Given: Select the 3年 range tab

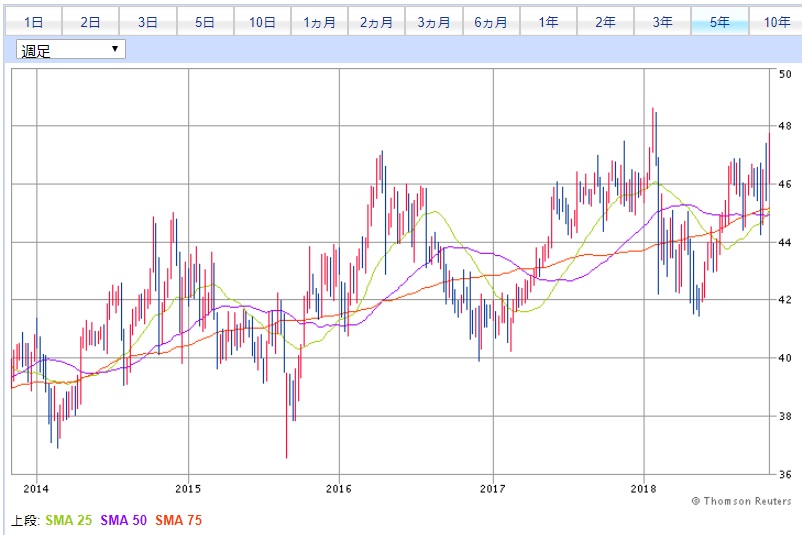Looking at the screenshot, I should [662, 21].
